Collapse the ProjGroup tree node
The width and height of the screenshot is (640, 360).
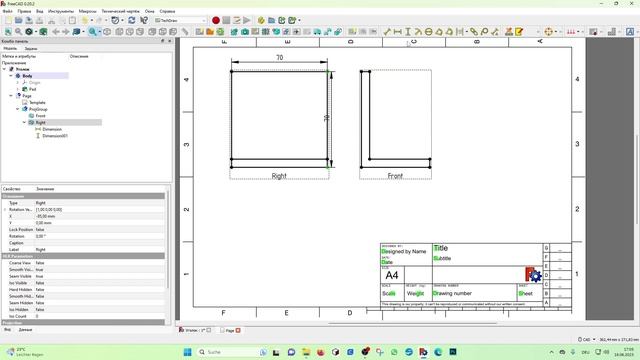(18, 109)
